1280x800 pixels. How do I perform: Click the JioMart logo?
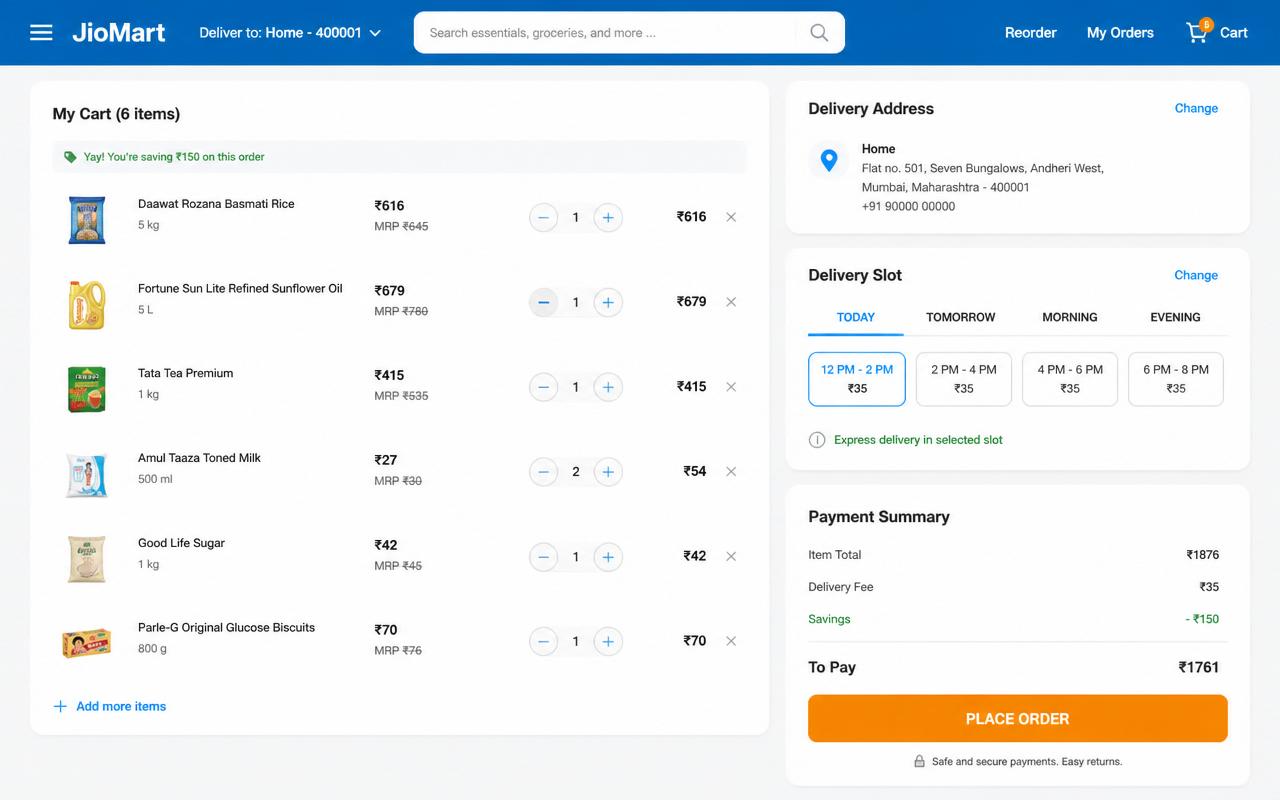[119, 33]
